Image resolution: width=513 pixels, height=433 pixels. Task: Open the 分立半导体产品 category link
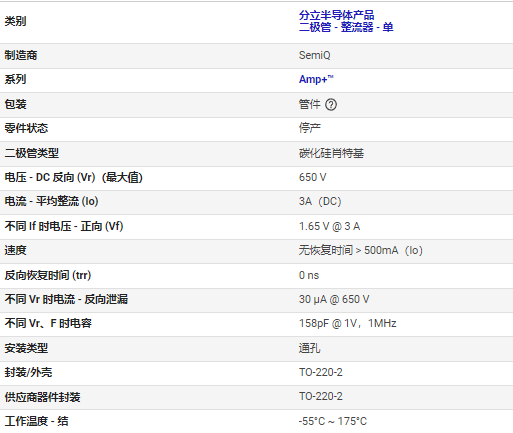tap(336, 15)
